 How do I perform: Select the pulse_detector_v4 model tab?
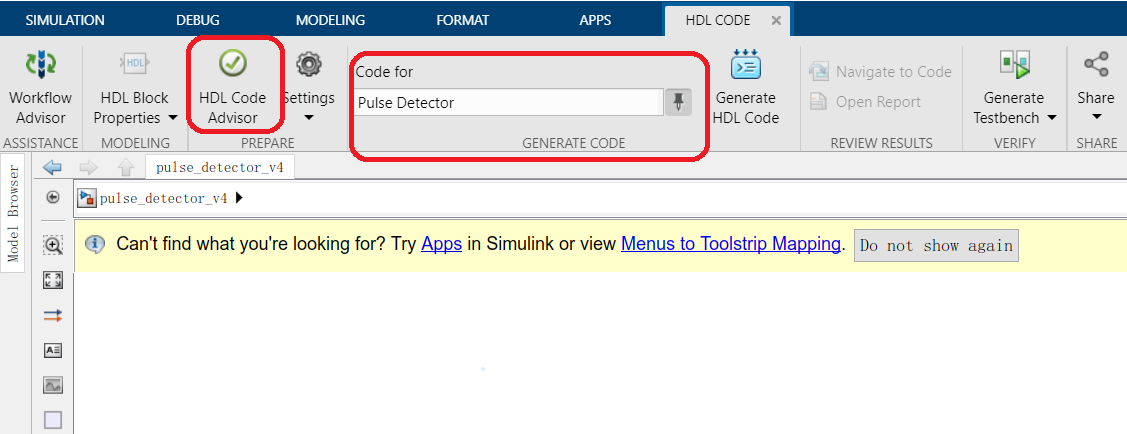(x=219, y=168)
